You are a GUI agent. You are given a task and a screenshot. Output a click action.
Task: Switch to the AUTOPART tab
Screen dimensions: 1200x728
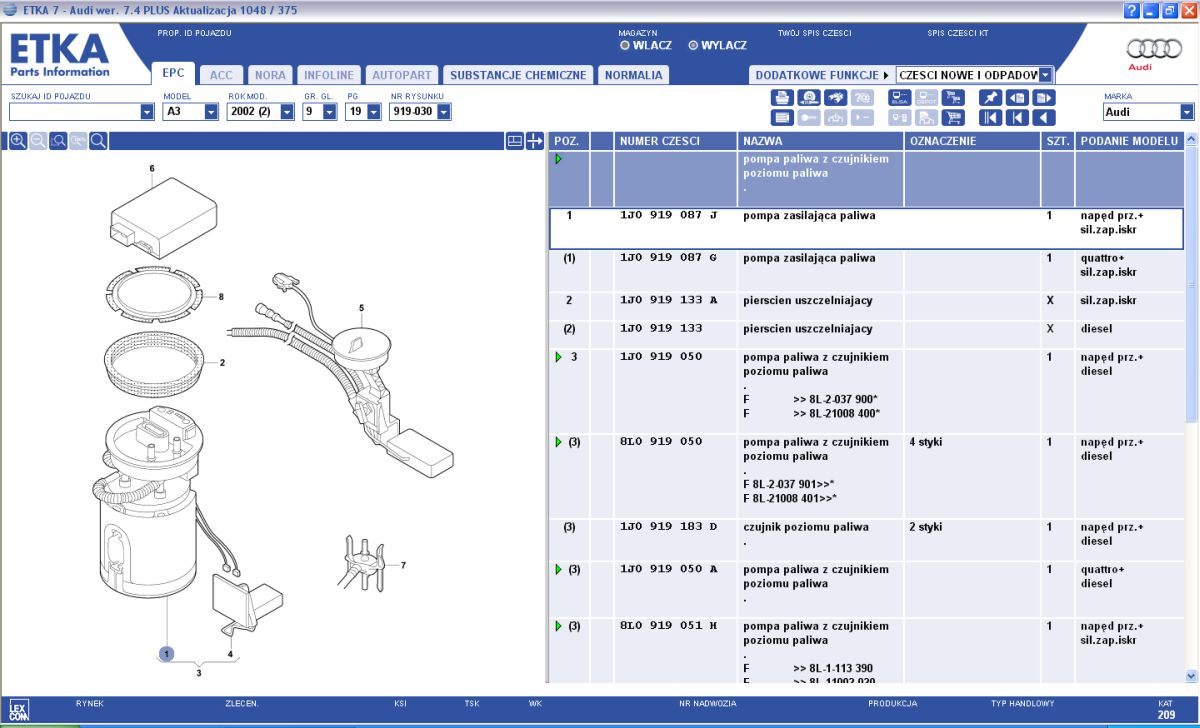click(x=402, y=75)
